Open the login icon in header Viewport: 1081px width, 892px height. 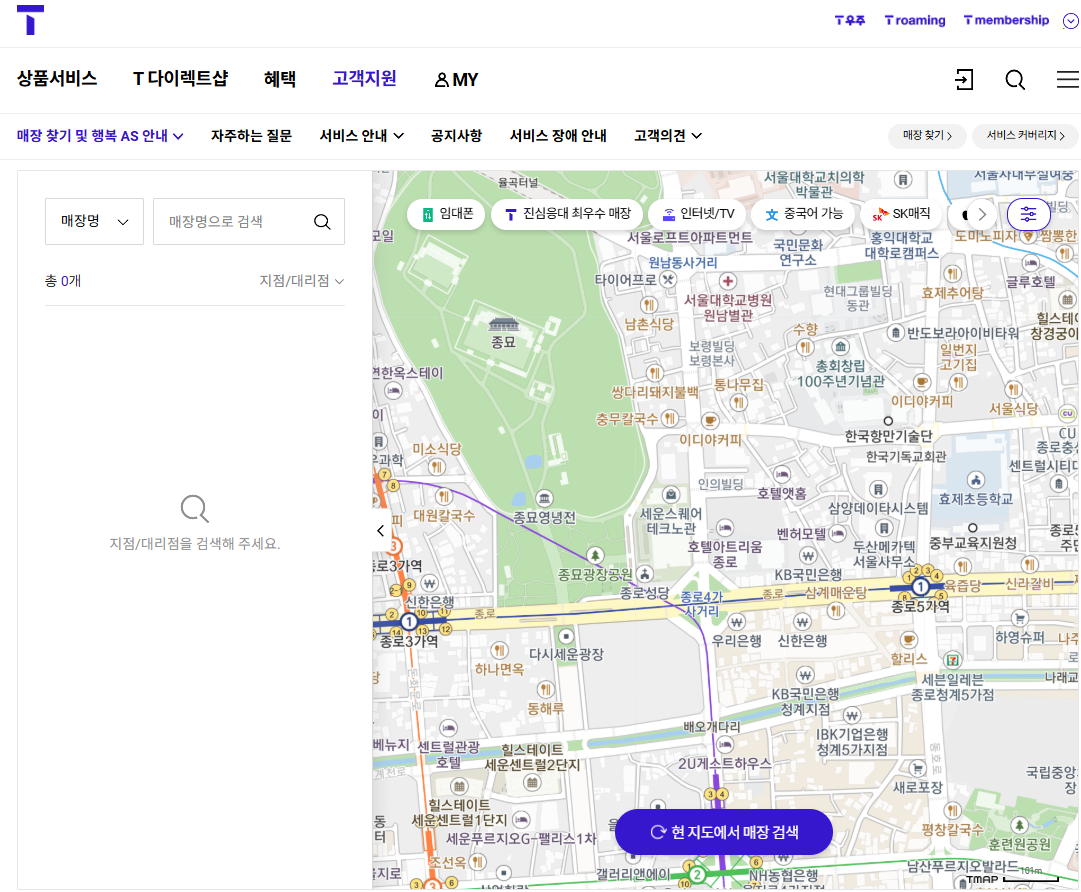click(964, 79)
